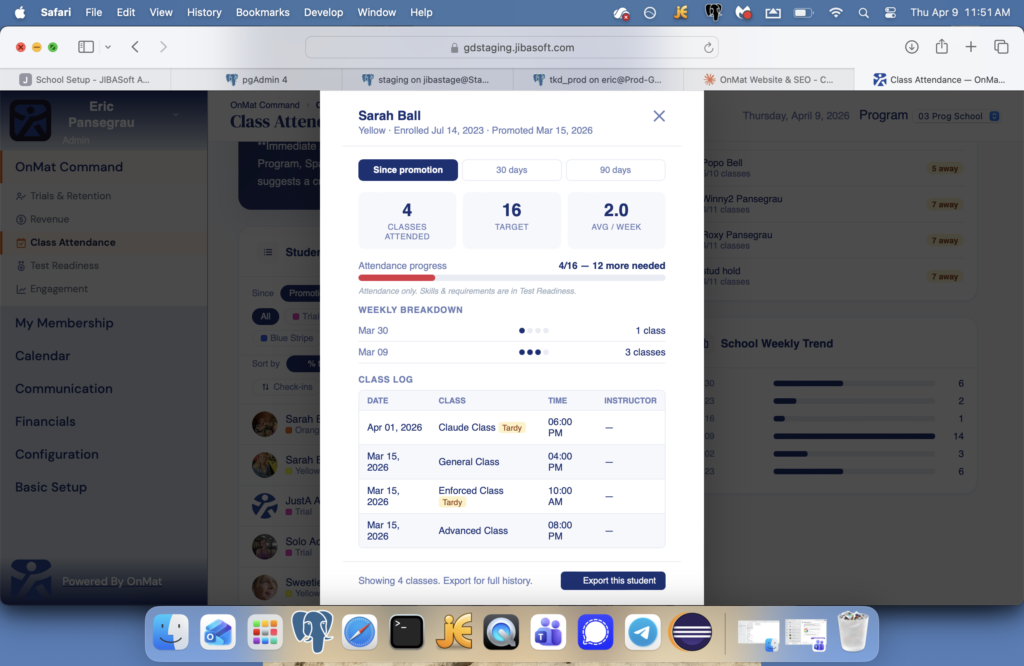1024x666 pixels.
Task: Expand the Eric Pansegrau user menu
Action: pos(176,116)
